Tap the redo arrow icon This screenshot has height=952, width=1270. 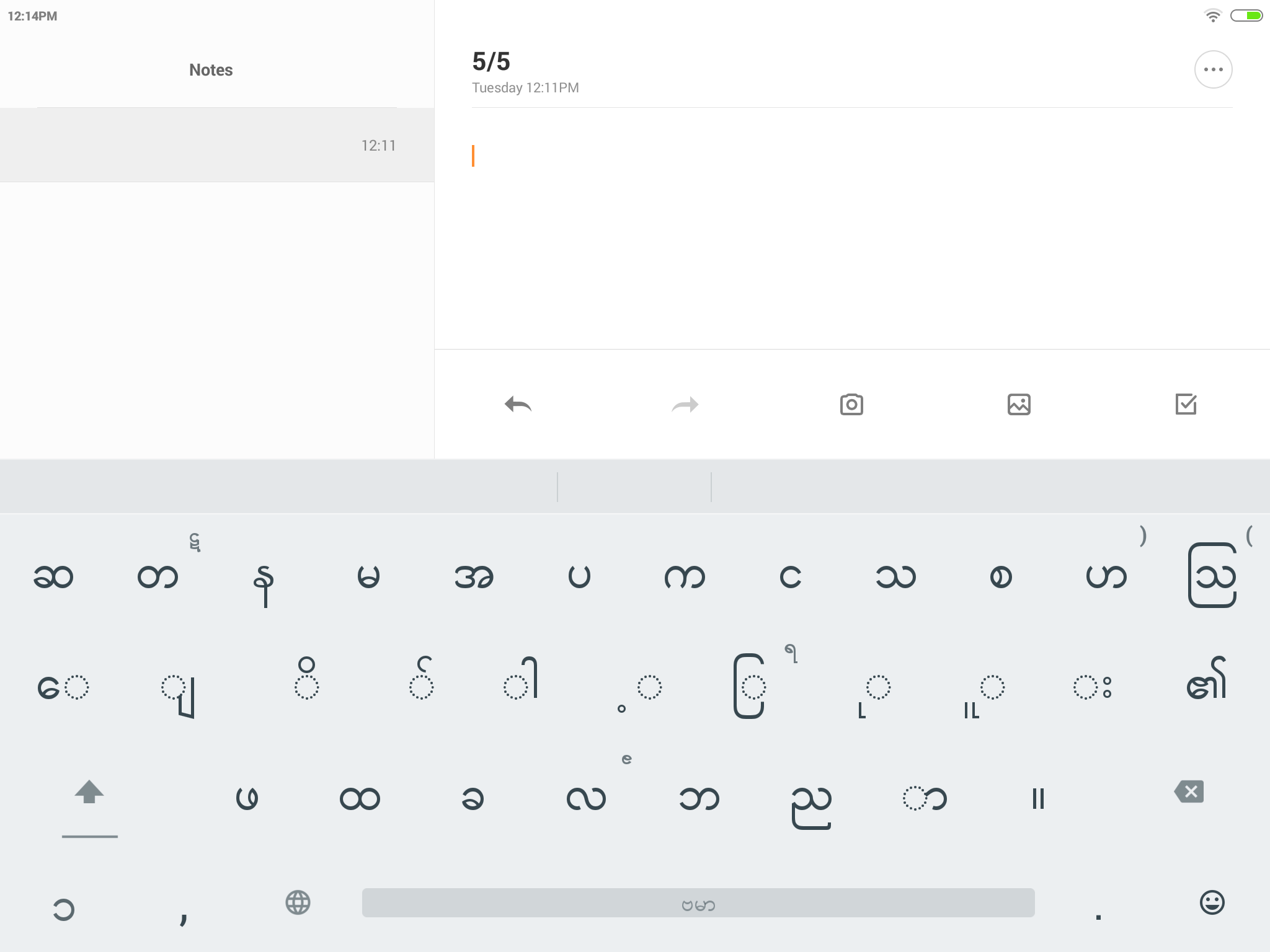685,405
